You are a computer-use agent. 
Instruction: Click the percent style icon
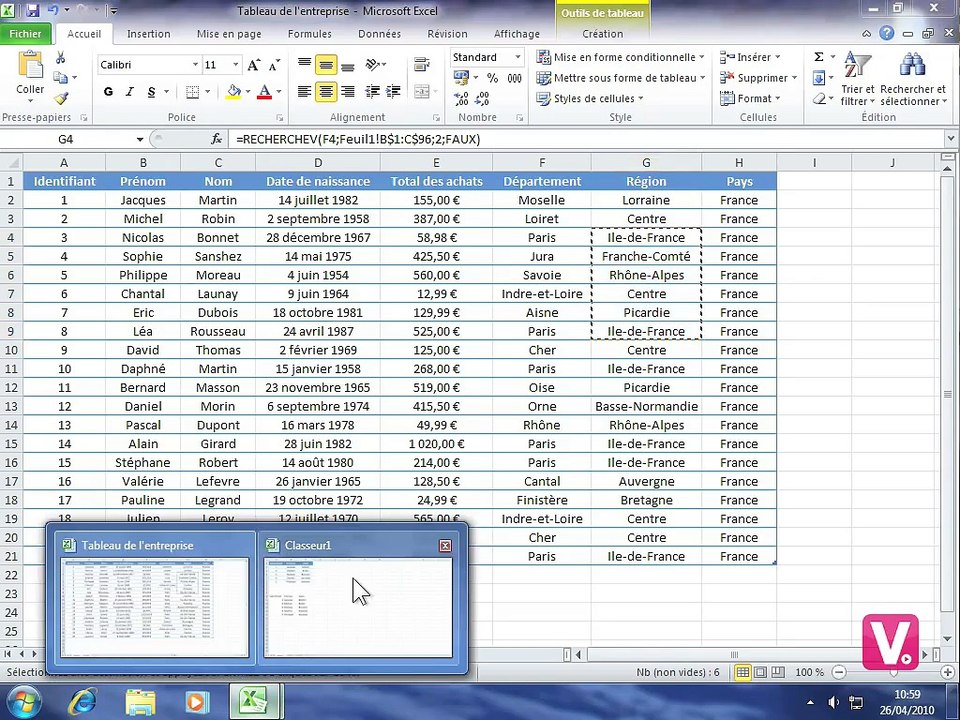(x=492, y=78)
